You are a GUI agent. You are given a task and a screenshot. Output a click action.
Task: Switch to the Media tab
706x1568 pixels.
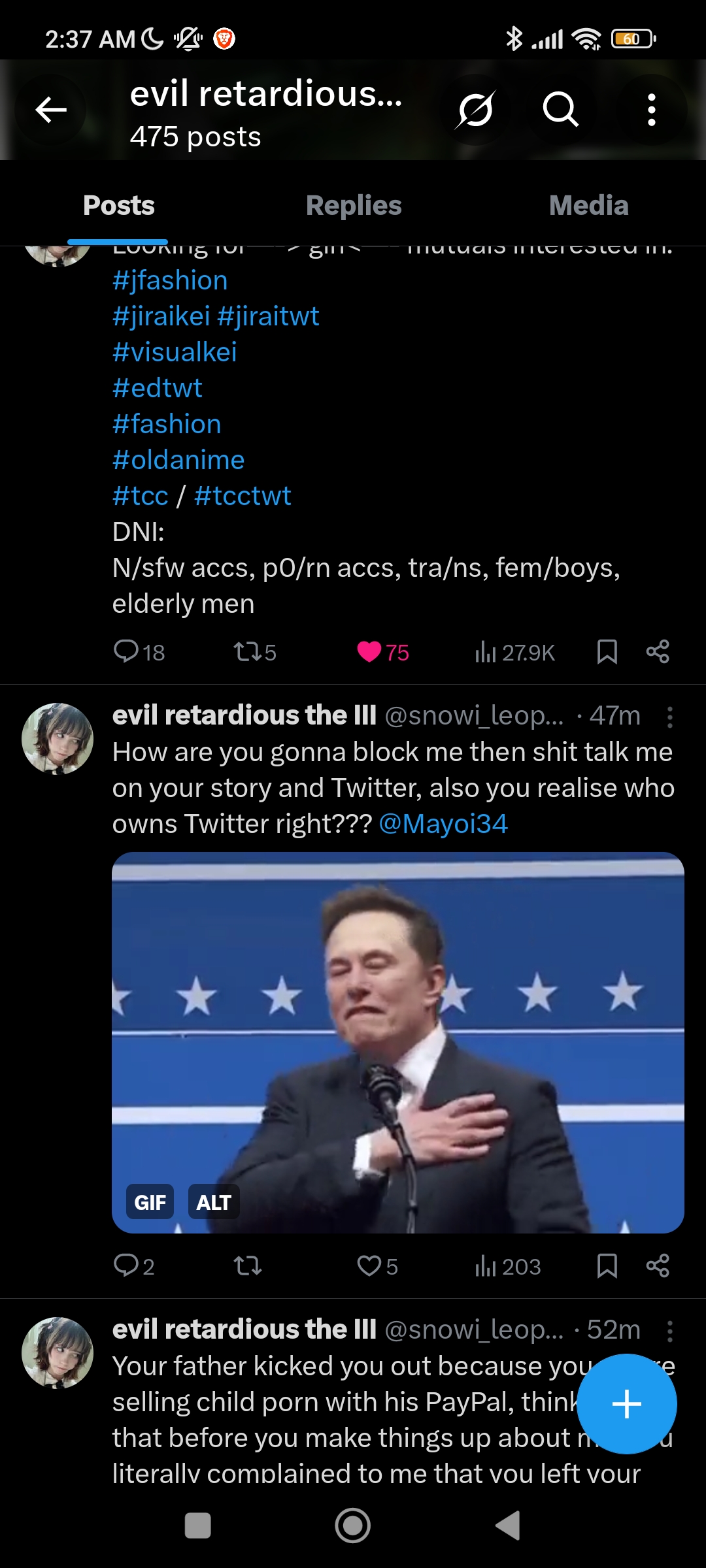click(588, 206)
